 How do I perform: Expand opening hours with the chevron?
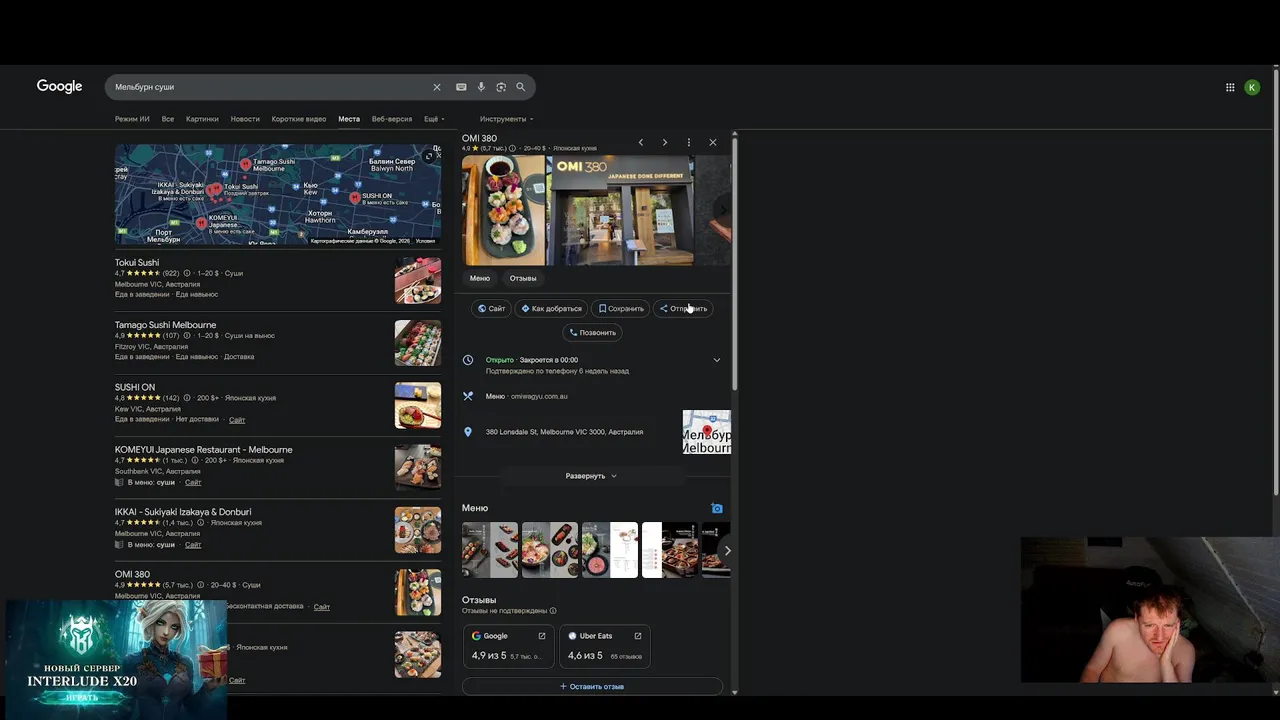(716, 360)
